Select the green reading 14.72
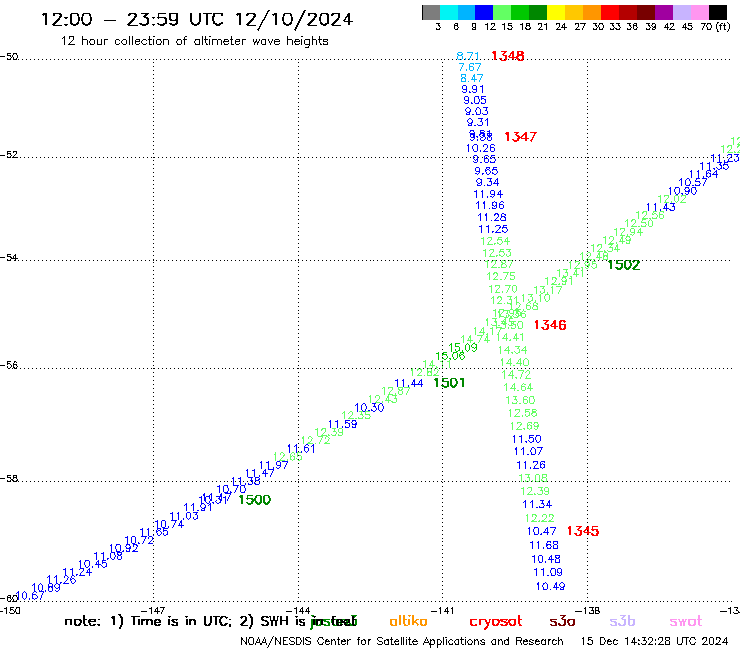The height and width of the screenshot is (650, 740). [x=516, y=375]
